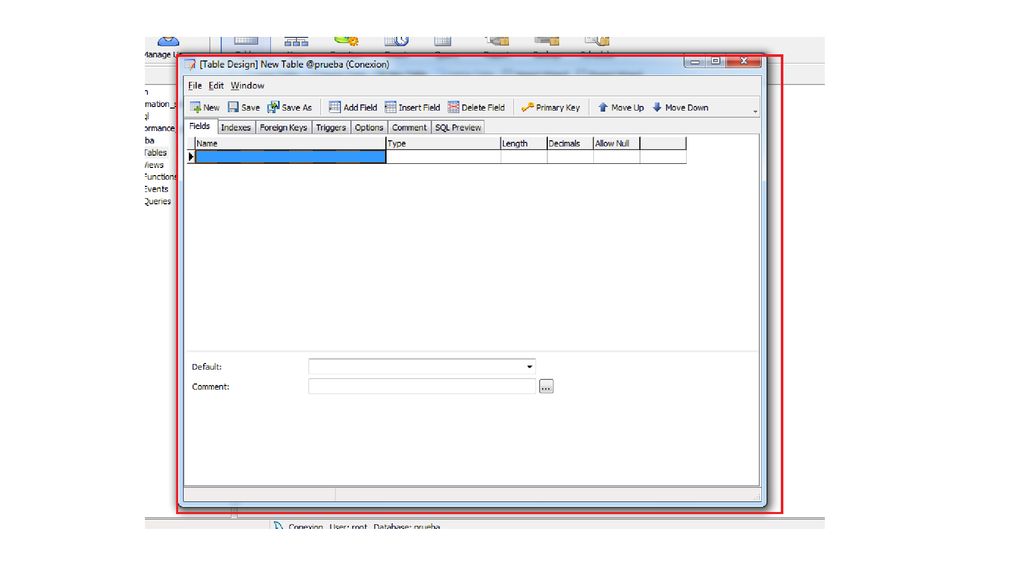Click the highlighted Name cell of first row

[291, 157]
